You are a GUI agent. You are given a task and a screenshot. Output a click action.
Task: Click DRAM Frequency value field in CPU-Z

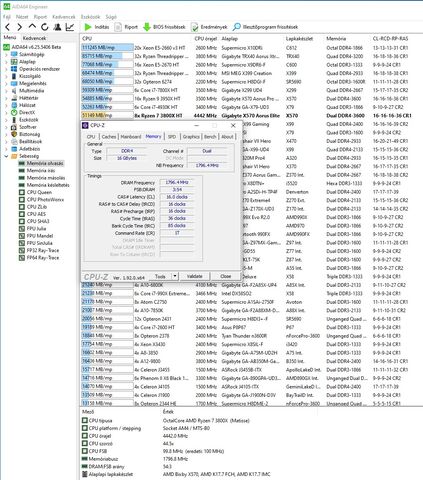[x=177, y=182]
